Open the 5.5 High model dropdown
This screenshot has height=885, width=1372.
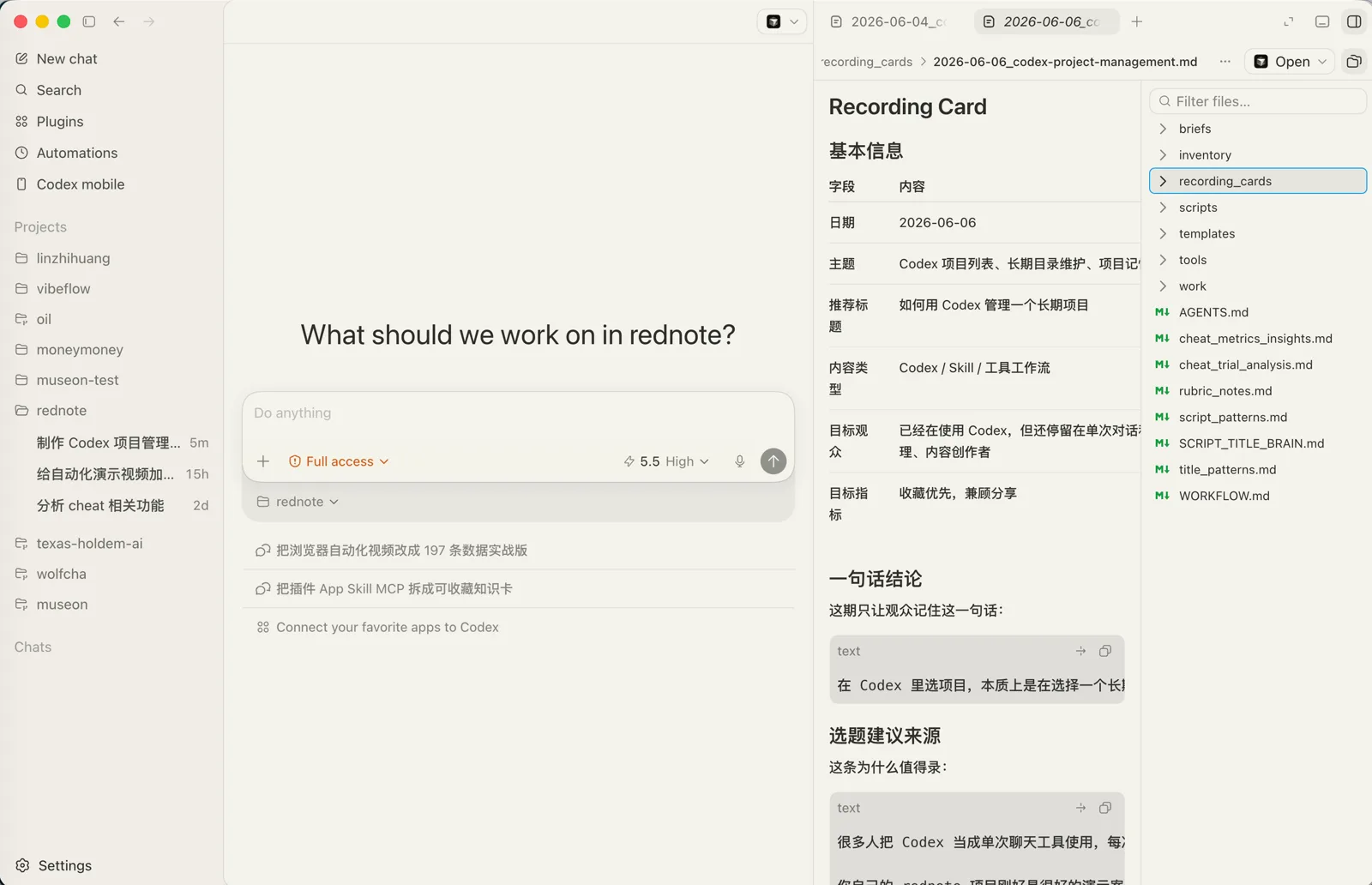(x=666, y=461)
